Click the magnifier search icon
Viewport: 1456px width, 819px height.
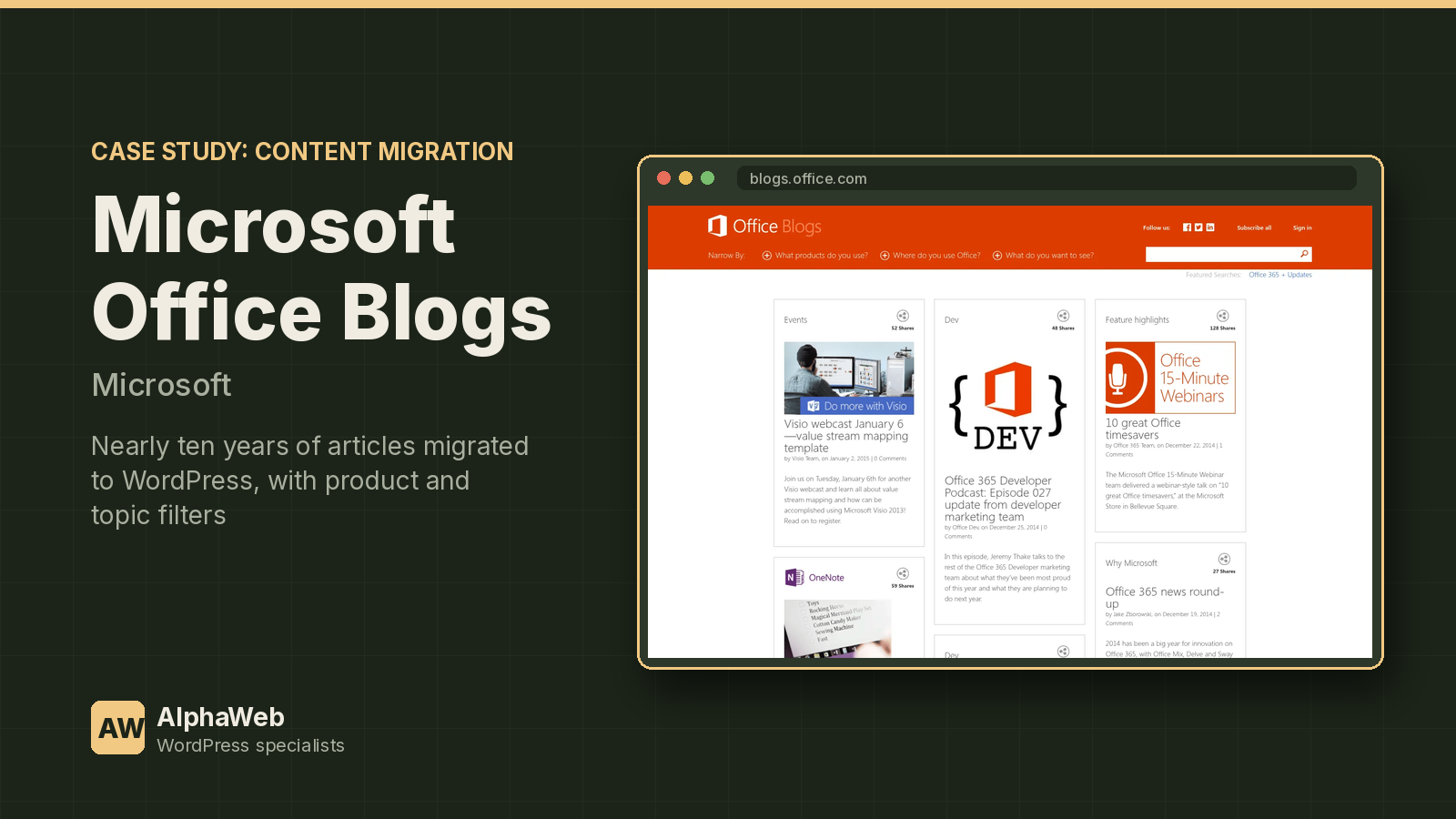click(1304, 254)
